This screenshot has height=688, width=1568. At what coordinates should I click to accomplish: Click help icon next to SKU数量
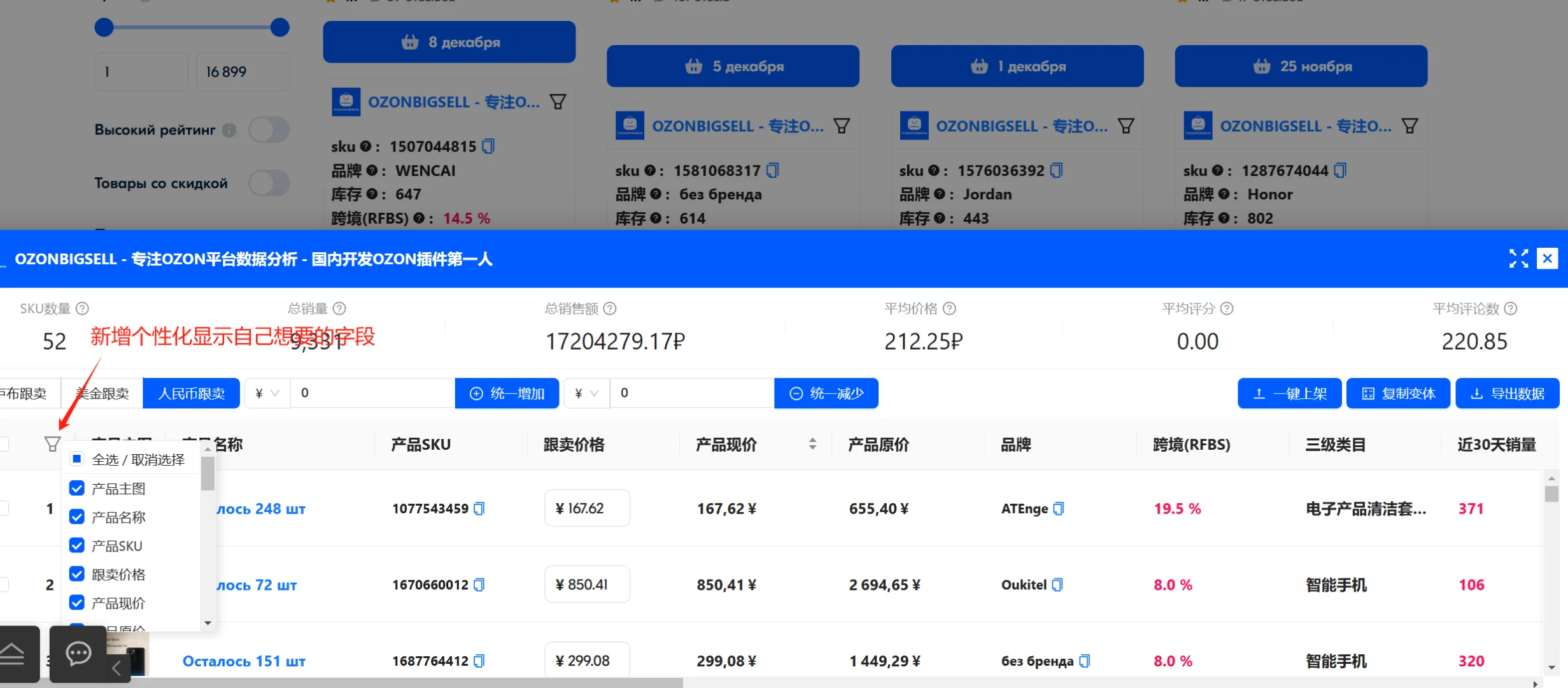pos(82,309)
